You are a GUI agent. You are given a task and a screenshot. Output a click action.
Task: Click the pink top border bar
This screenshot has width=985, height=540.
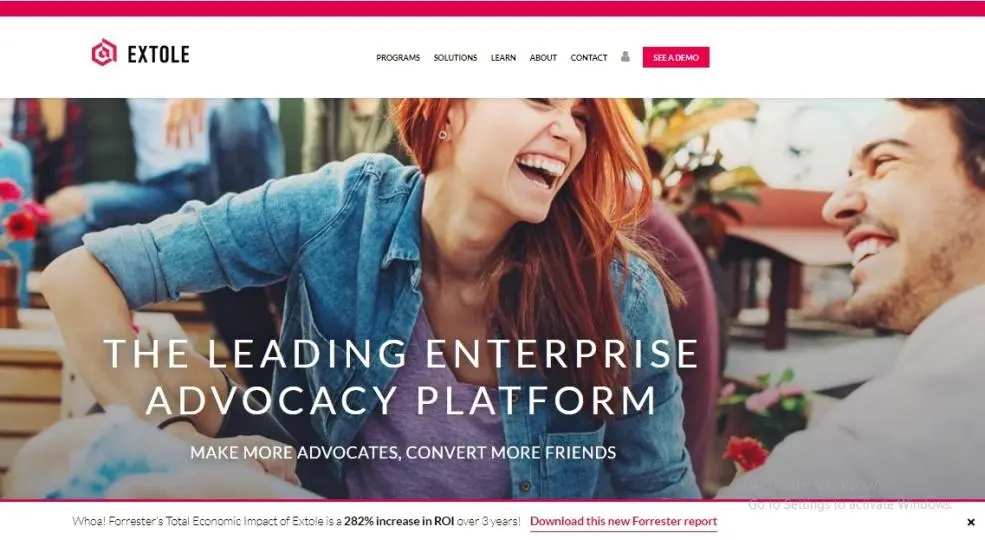[492, 8]
